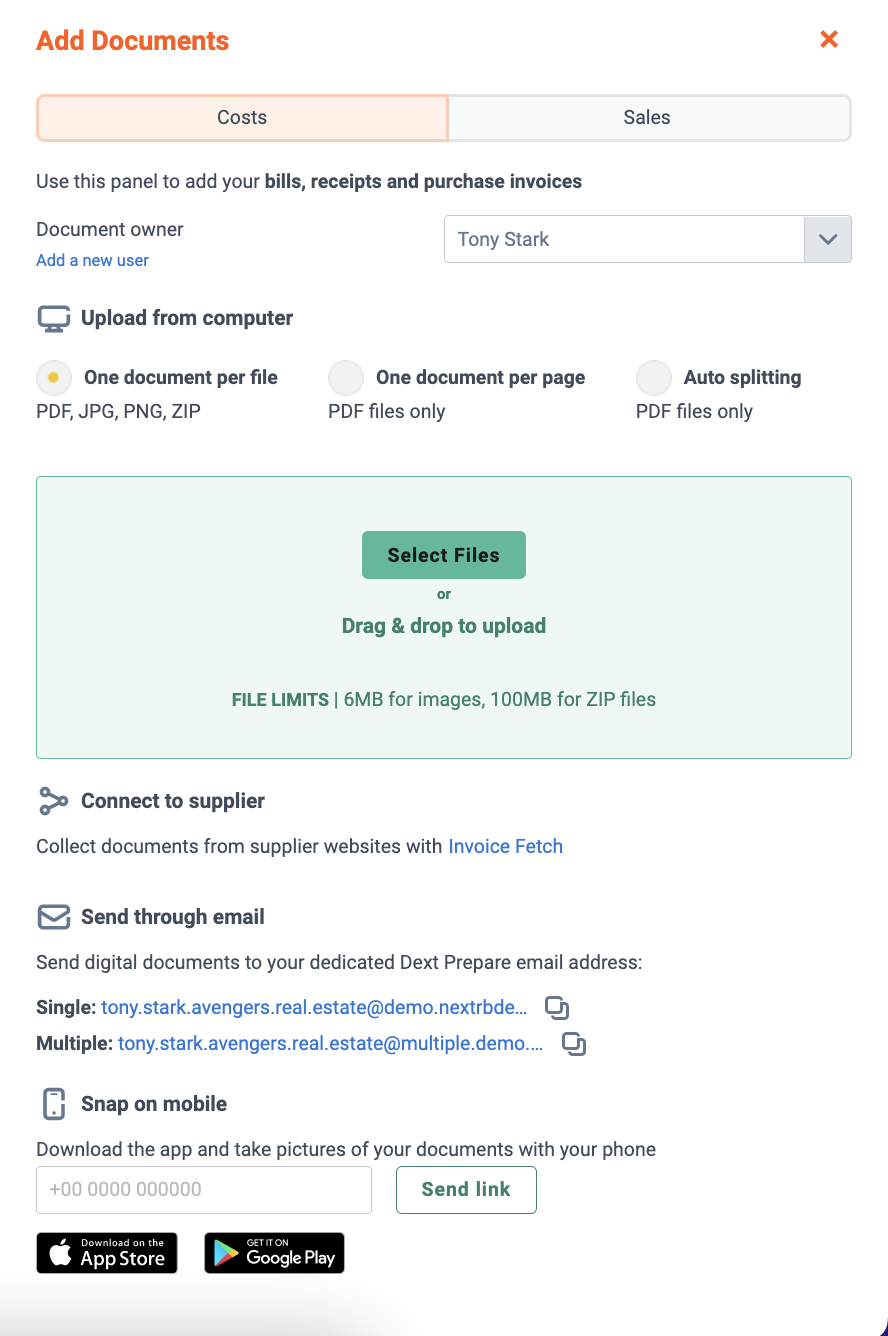Focus the phone number input field
This screenshot has width=888, height=1336.
pos(204,1190)
